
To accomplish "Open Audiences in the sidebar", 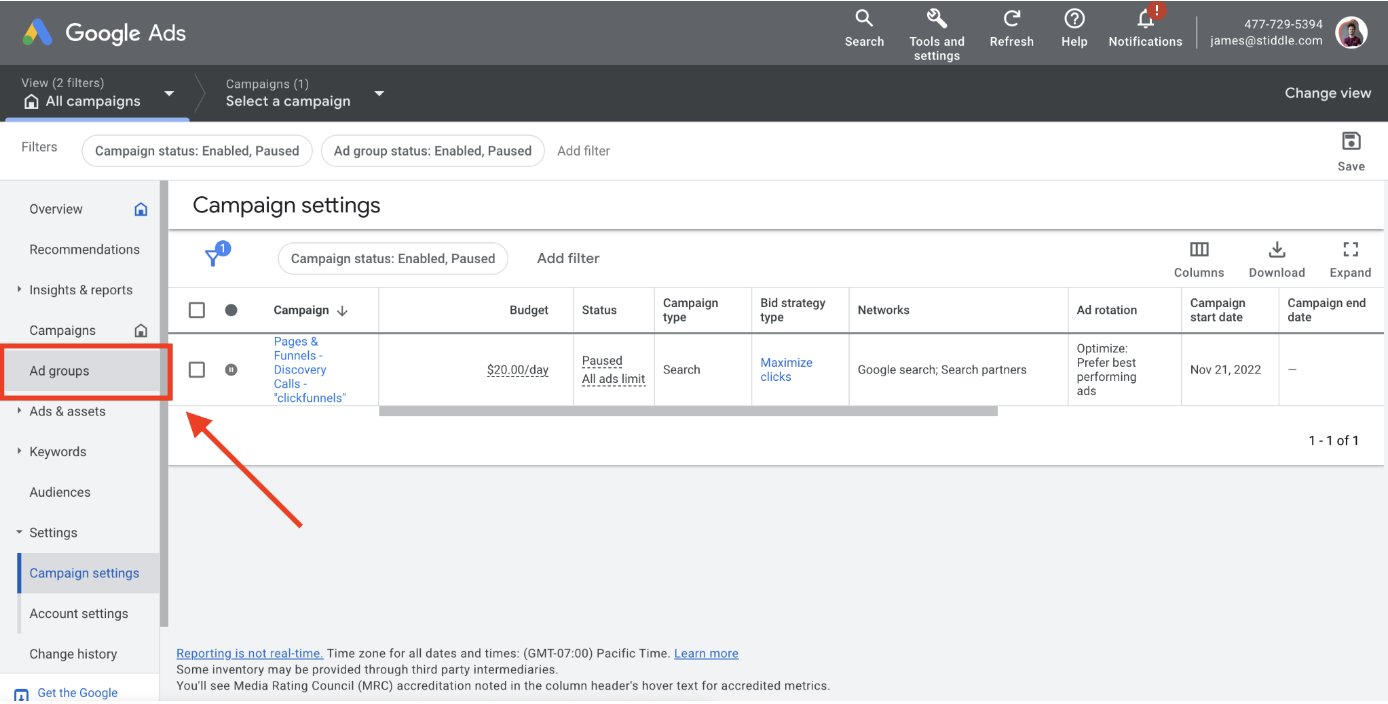I will point(60,492).
